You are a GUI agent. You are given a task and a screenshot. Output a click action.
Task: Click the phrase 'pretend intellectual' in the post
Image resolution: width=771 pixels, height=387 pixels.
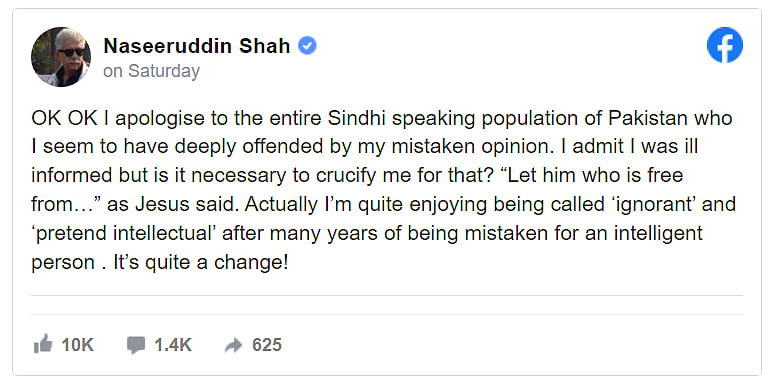coord(125,233)
